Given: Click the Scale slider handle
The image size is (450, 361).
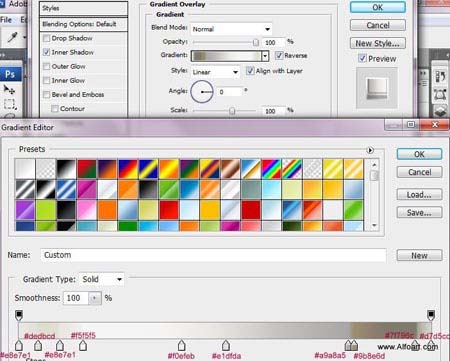Looking at the screenshot, I should pyautogui.click(x=232, y=111).
